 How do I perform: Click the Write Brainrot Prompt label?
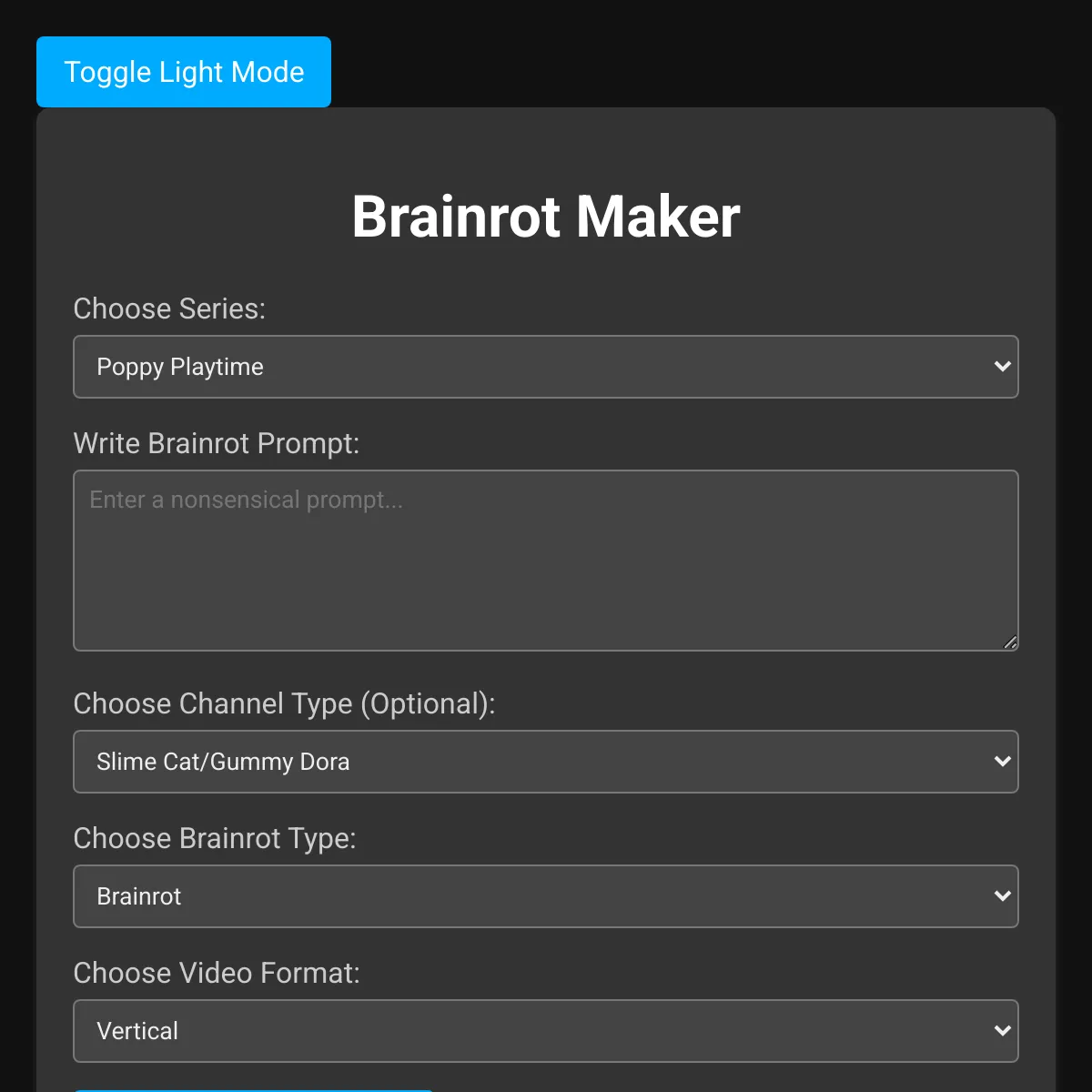click(x=217, y=443)
